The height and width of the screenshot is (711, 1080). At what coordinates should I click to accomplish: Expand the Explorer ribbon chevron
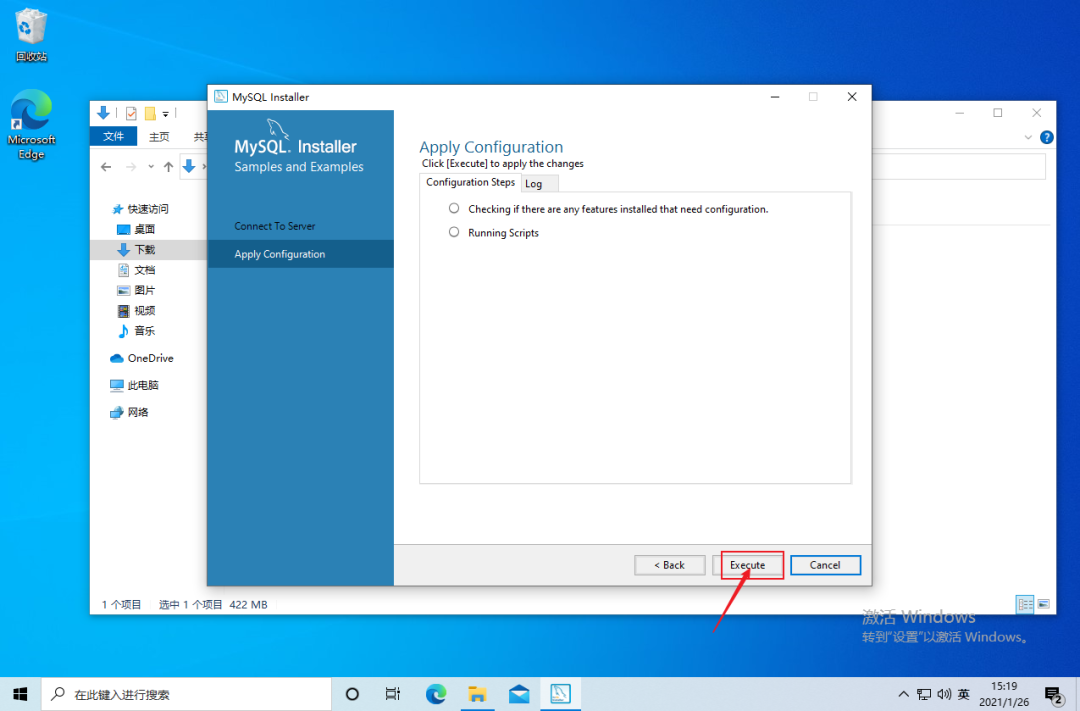coord(1028,137)
